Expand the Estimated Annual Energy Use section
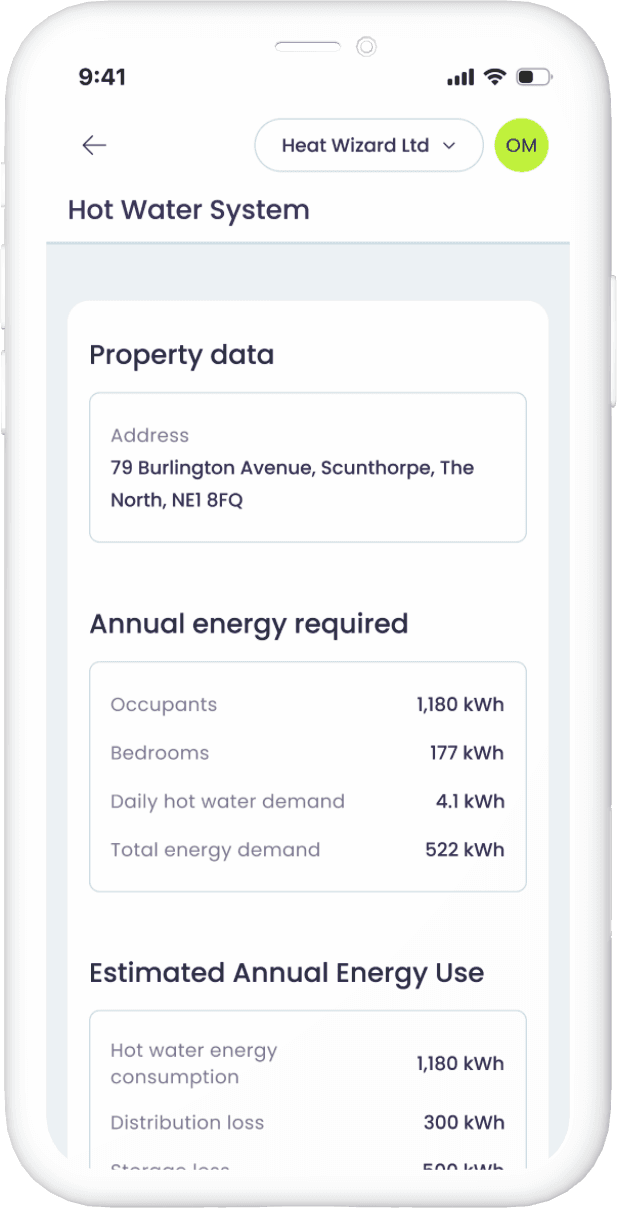The height and width of the screenshot is (1208, 617). pyautogui.click(x=286, y=972)
